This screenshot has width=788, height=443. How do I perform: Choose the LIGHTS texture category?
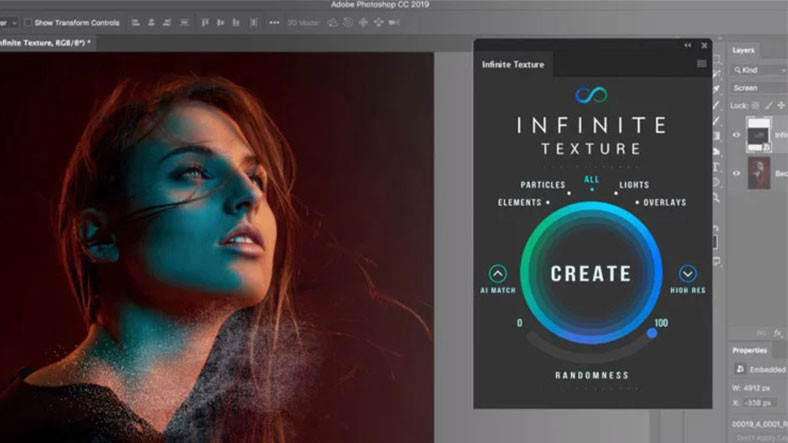[x=634, y=185]
